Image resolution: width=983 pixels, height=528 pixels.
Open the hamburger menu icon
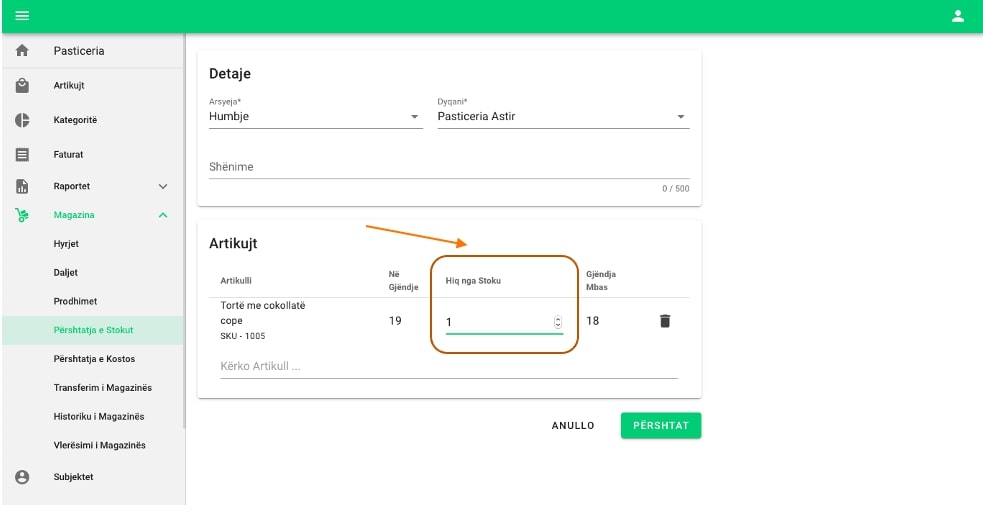point(22,16)
